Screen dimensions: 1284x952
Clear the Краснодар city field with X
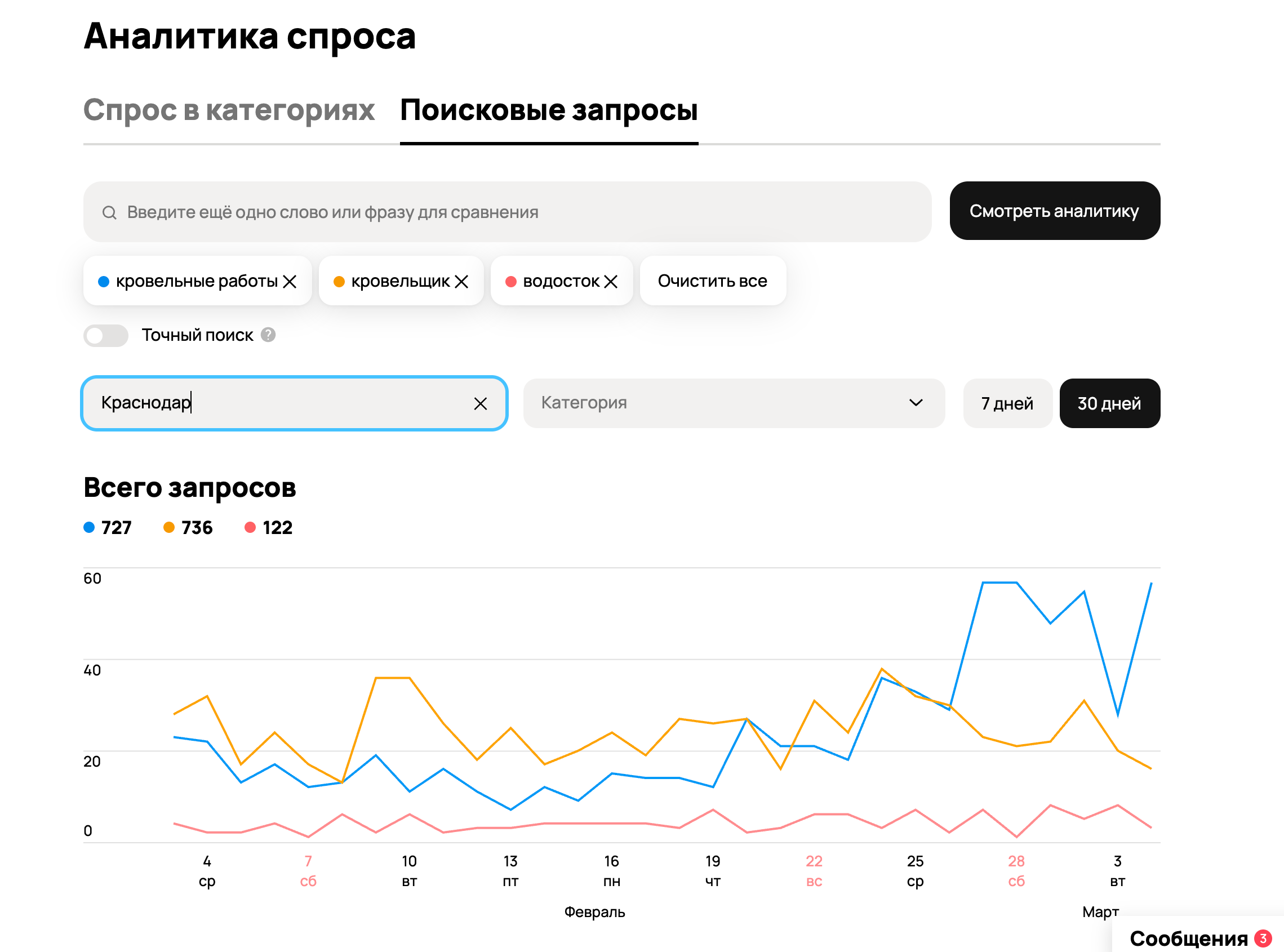click(x=480, y=403)
